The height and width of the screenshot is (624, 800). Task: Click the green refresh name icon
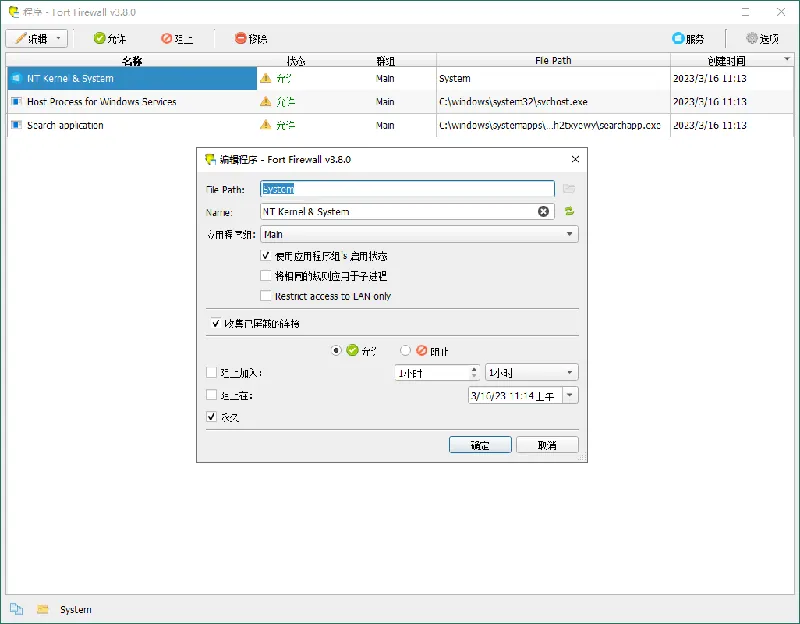point(569,211)
